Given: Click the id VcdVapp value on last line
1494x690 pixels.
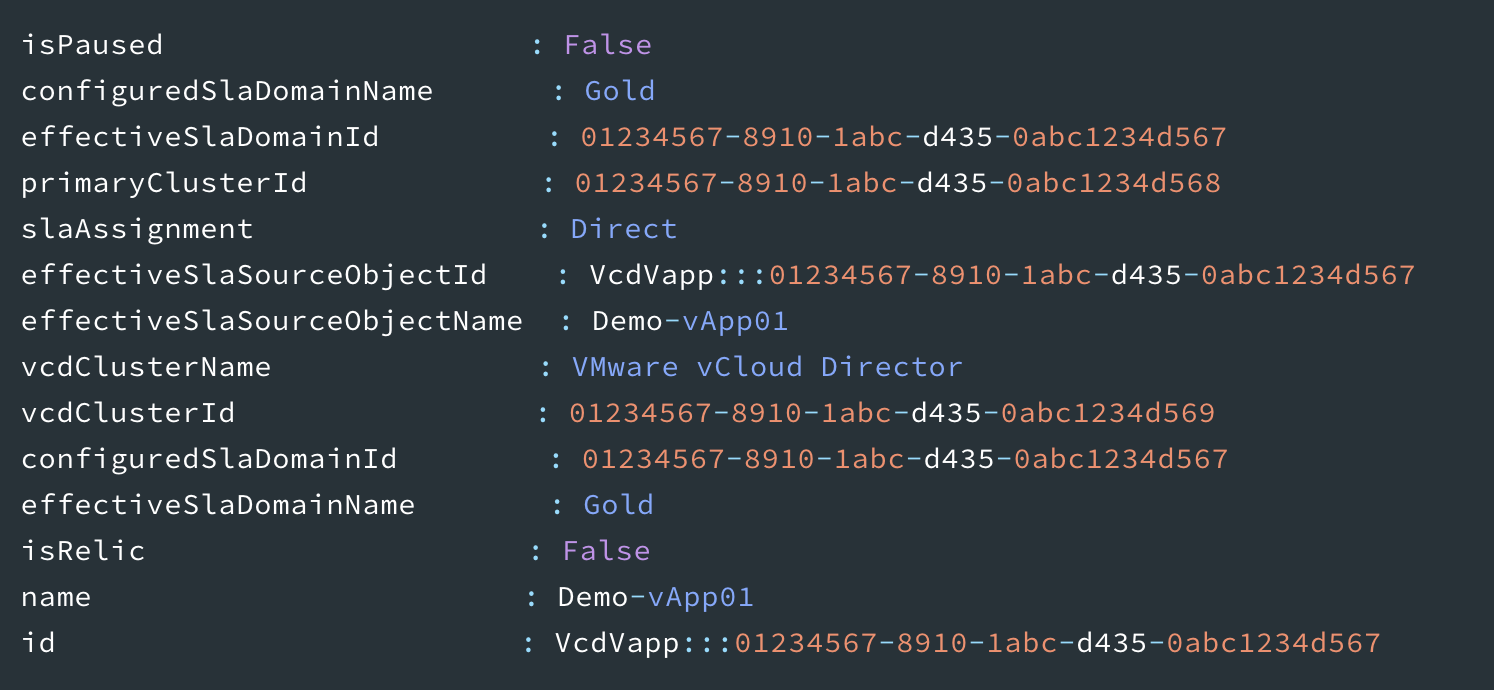Looking at the screenshot, I should (x=968, y=643).
